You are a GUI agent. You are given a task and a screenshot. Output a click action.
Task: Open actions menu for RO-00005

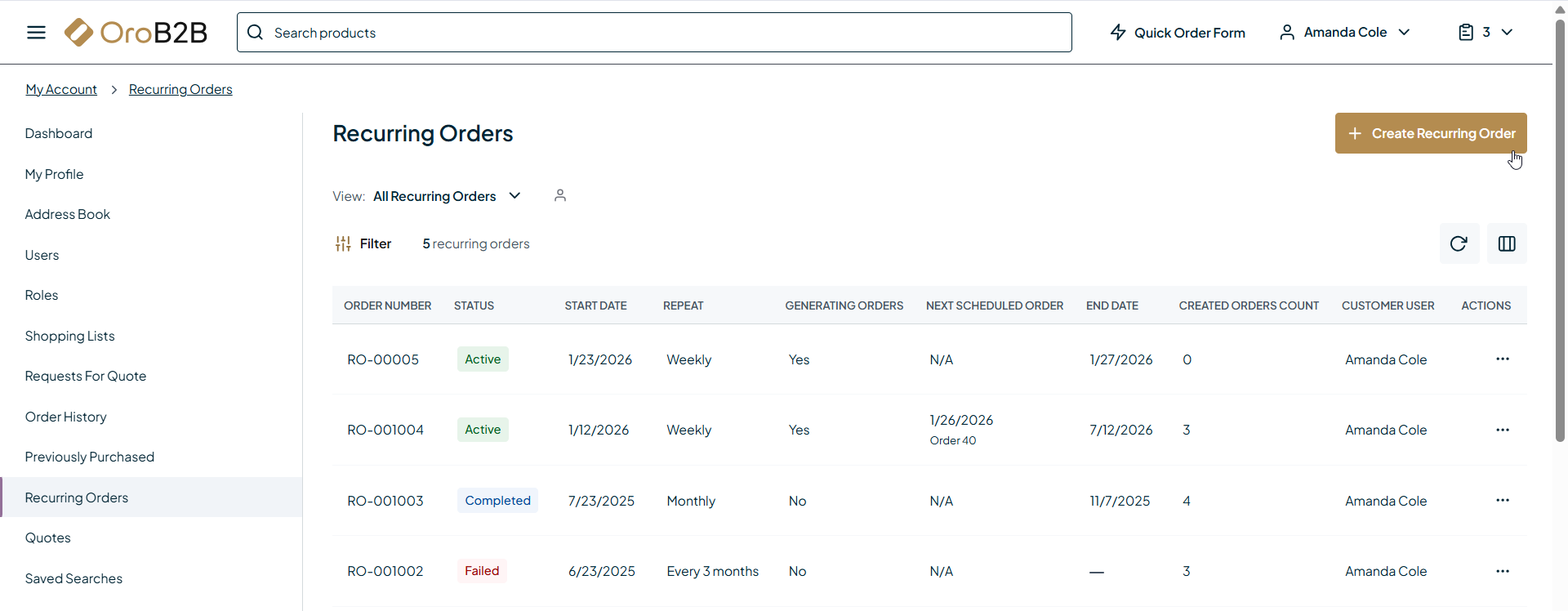tap(1502, 359)
